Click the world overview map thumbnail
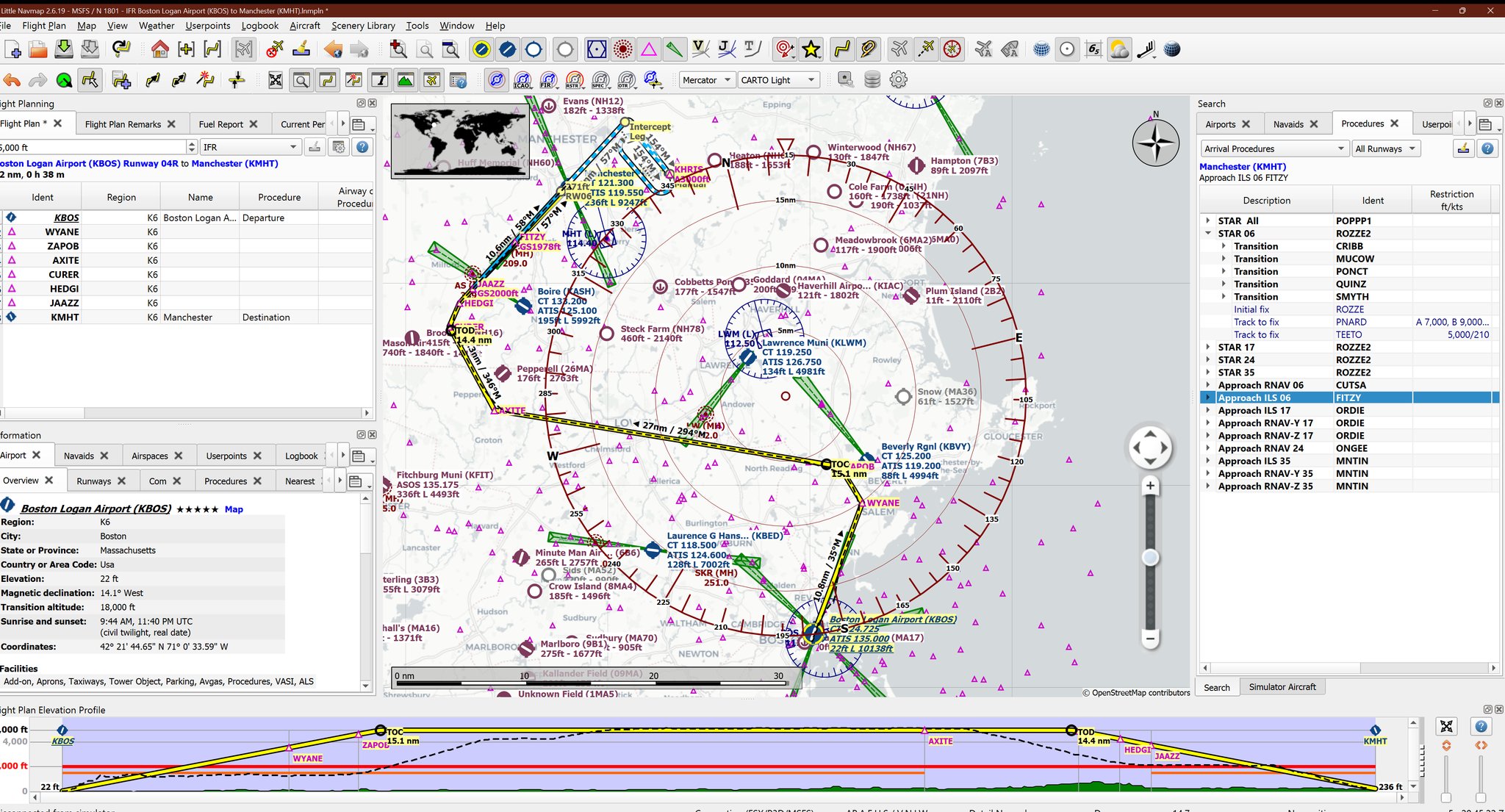Image resolution: width=1505 pixels, height=812 pixels. point(459,140)
